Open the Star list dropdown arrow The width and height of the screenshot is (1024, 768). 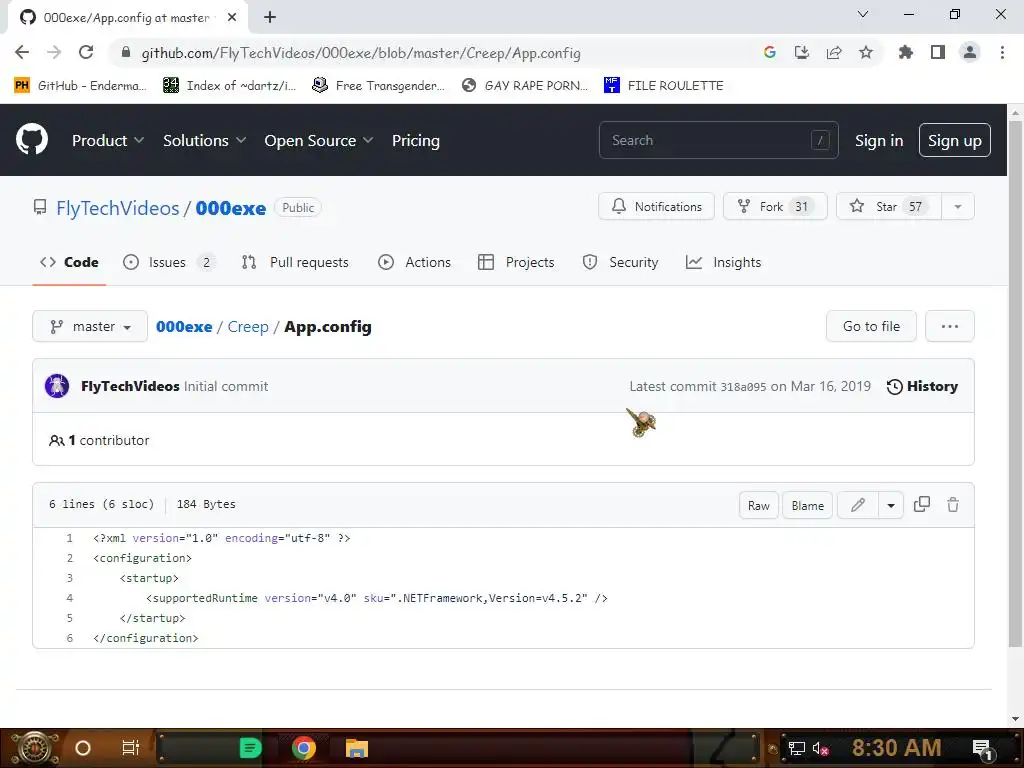point(957,206)
